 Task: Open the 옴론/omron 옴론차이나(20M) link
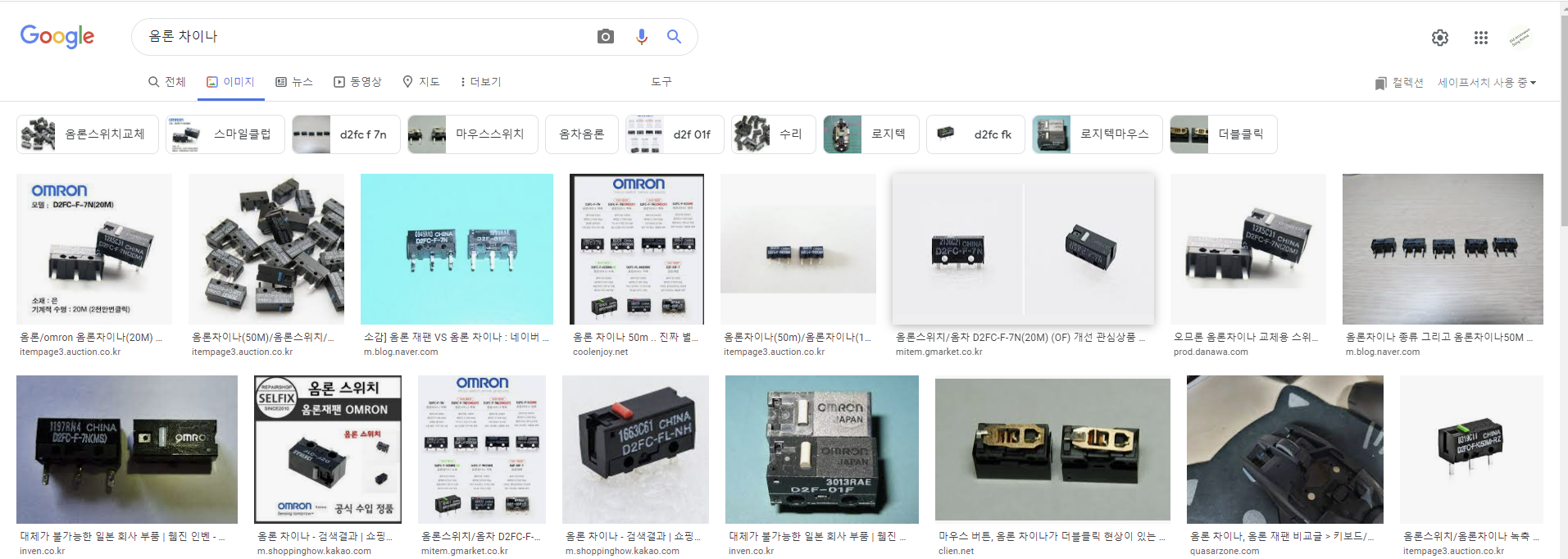click(91, 338)
